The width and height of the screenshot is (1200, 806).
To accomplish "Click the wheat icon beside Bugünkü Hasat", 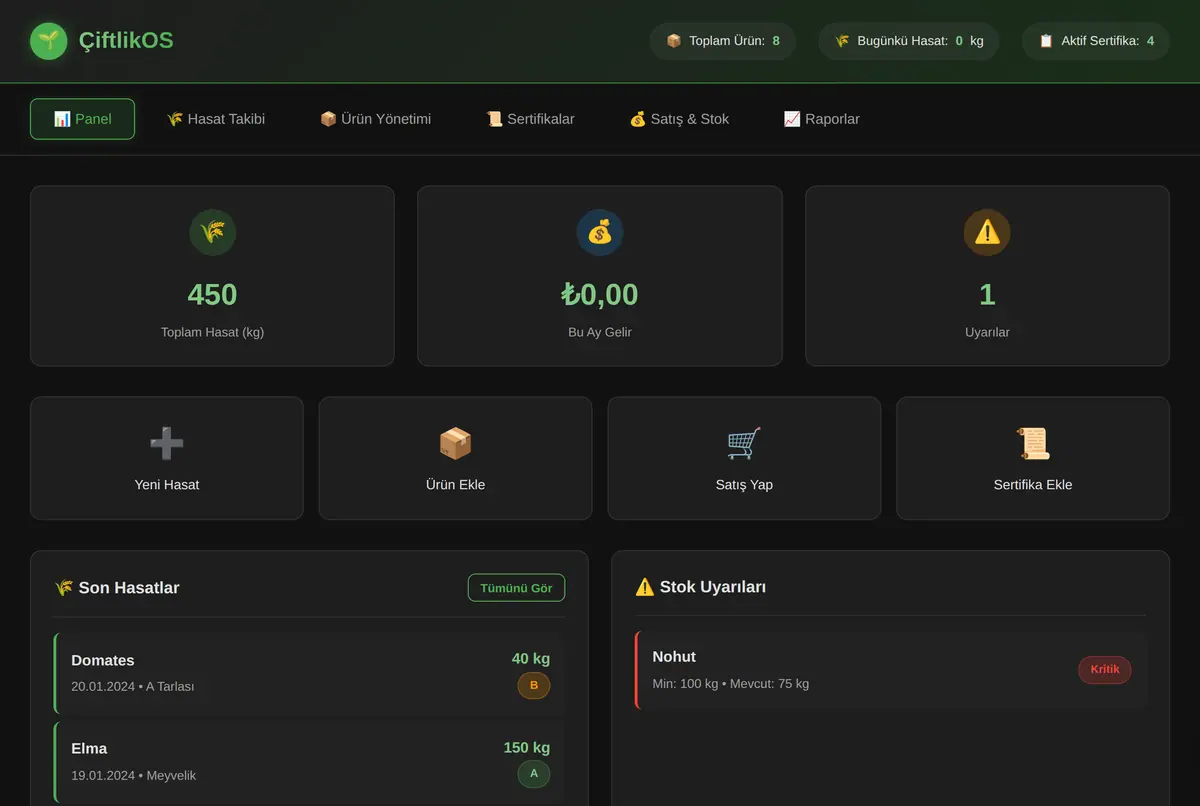I will (x=842, y=41).
